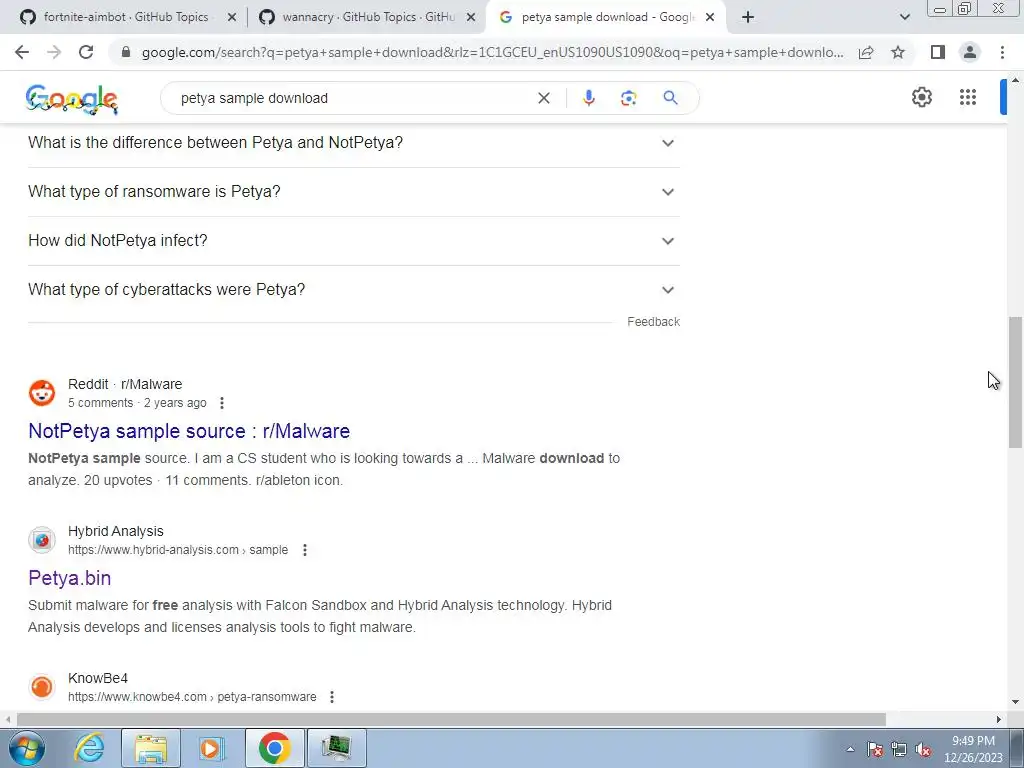
Task: View site information lock icon
Action: coord(126,52)
